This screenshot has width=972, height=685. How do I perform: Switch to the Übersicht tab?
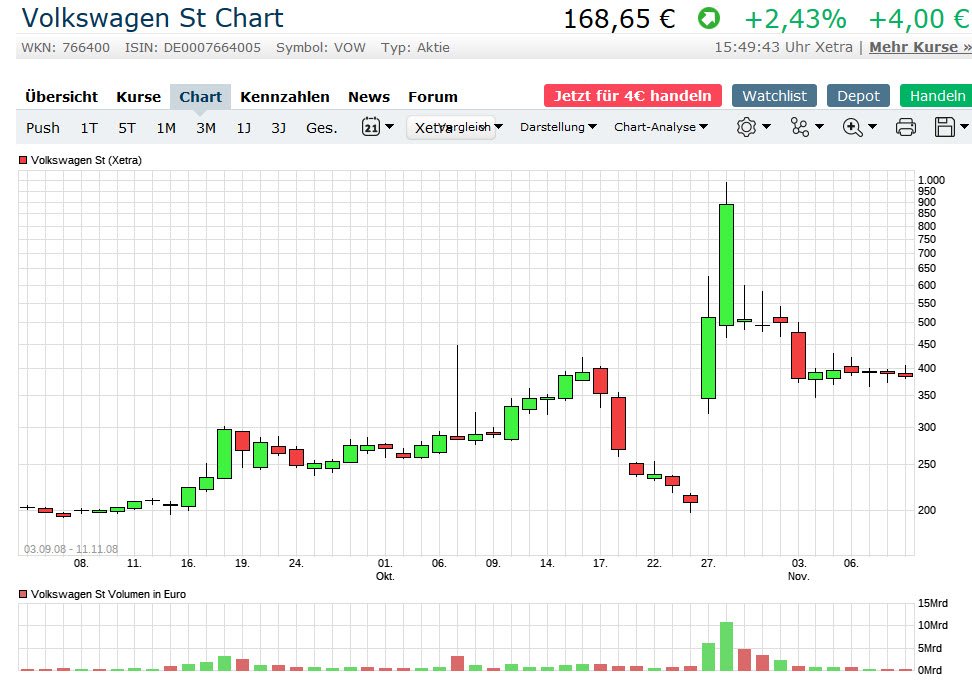(61, 97)
